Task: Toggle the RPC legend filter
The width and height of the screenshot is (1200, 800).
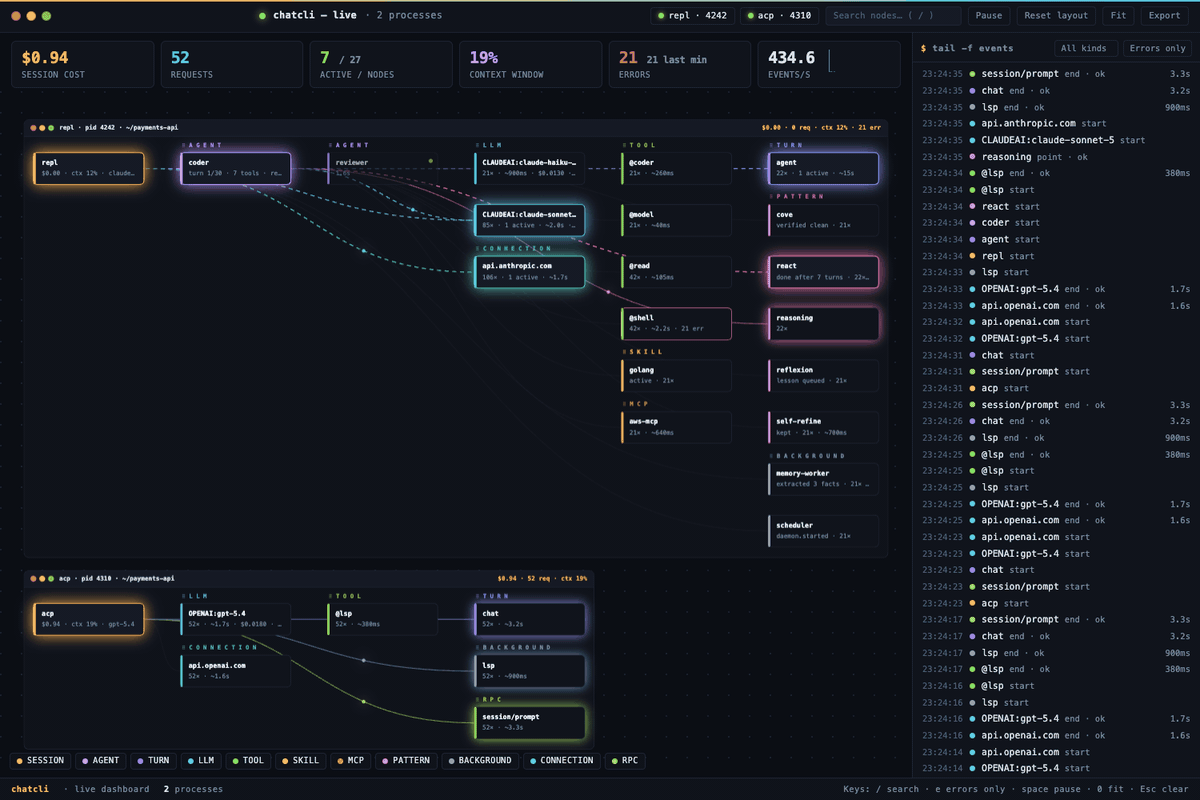Action: (x=625, y=761)
